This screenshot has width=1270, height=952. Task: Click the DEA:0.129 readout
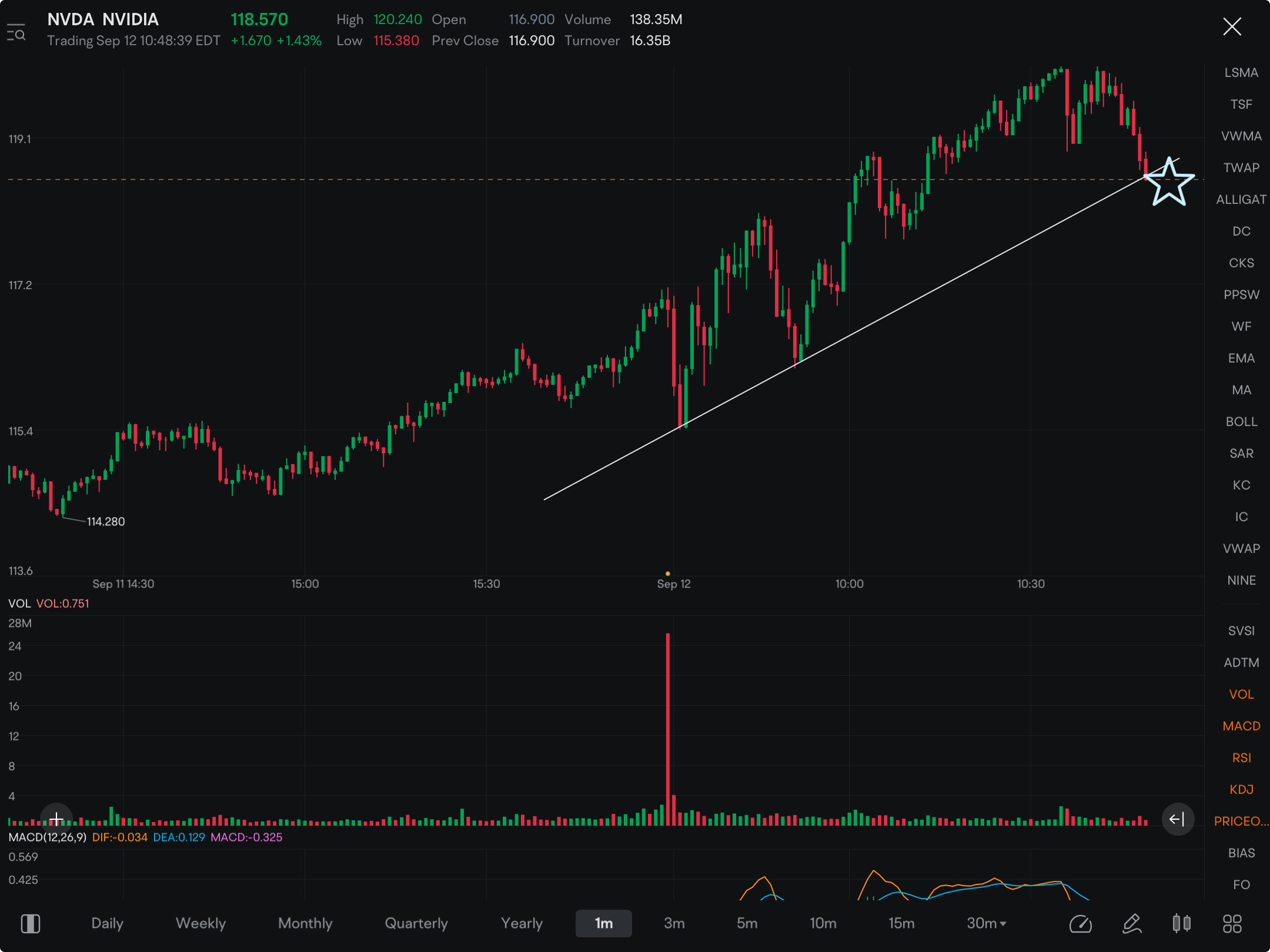tap(179, 837)
